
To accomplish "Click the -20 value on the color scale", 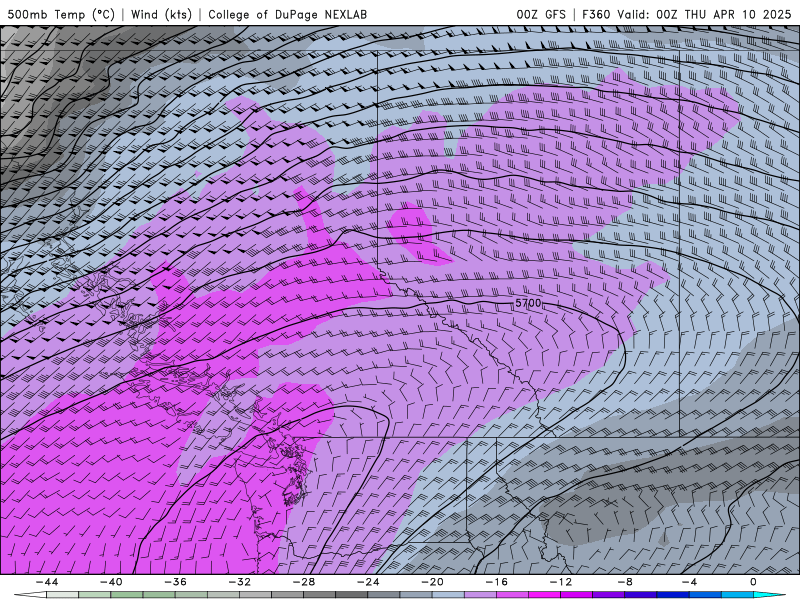I will pos(432,582).
